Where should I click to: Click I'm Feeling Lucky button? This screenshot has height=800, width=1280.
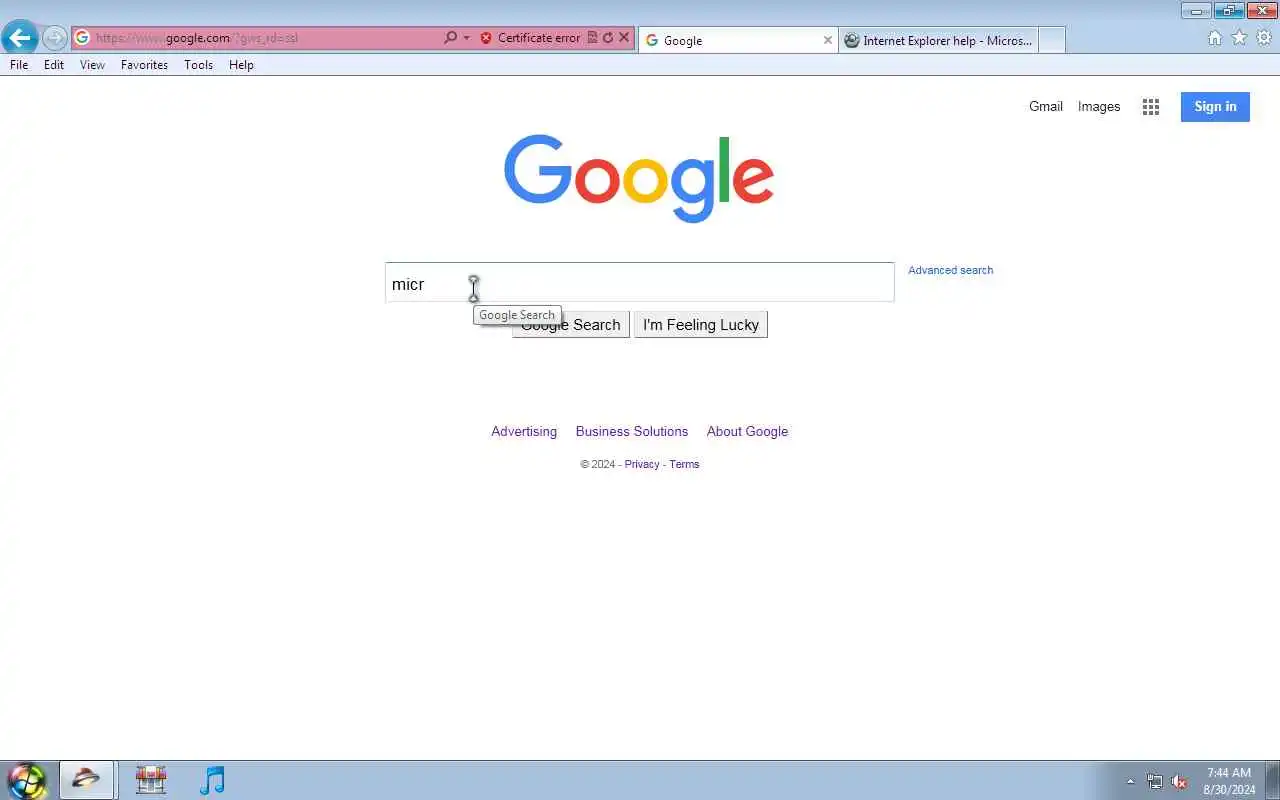[701, 325]
